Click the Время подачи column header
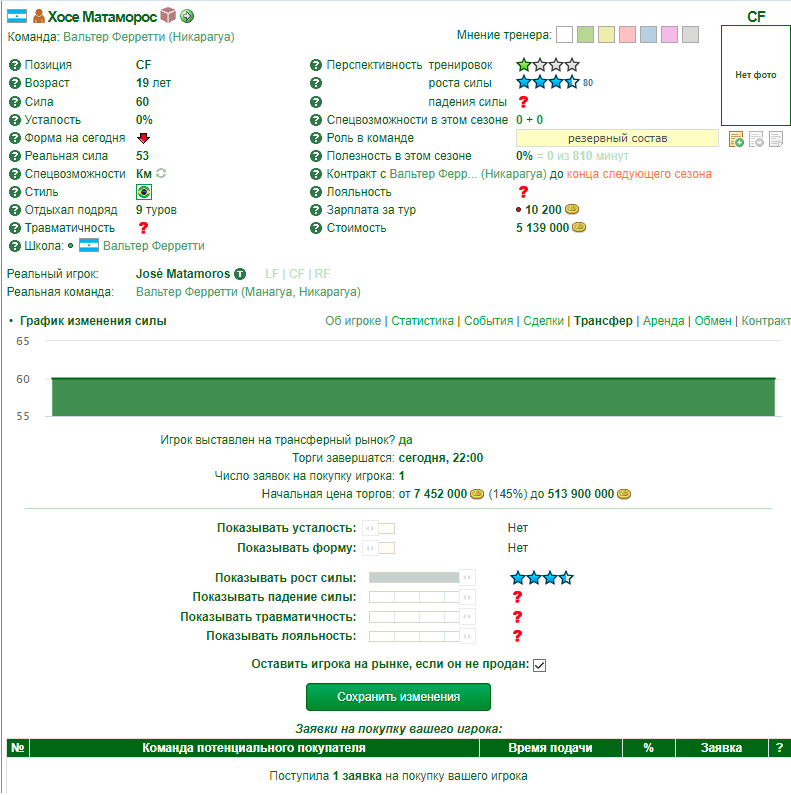This screenshot has height=795, width=791. 551,748
